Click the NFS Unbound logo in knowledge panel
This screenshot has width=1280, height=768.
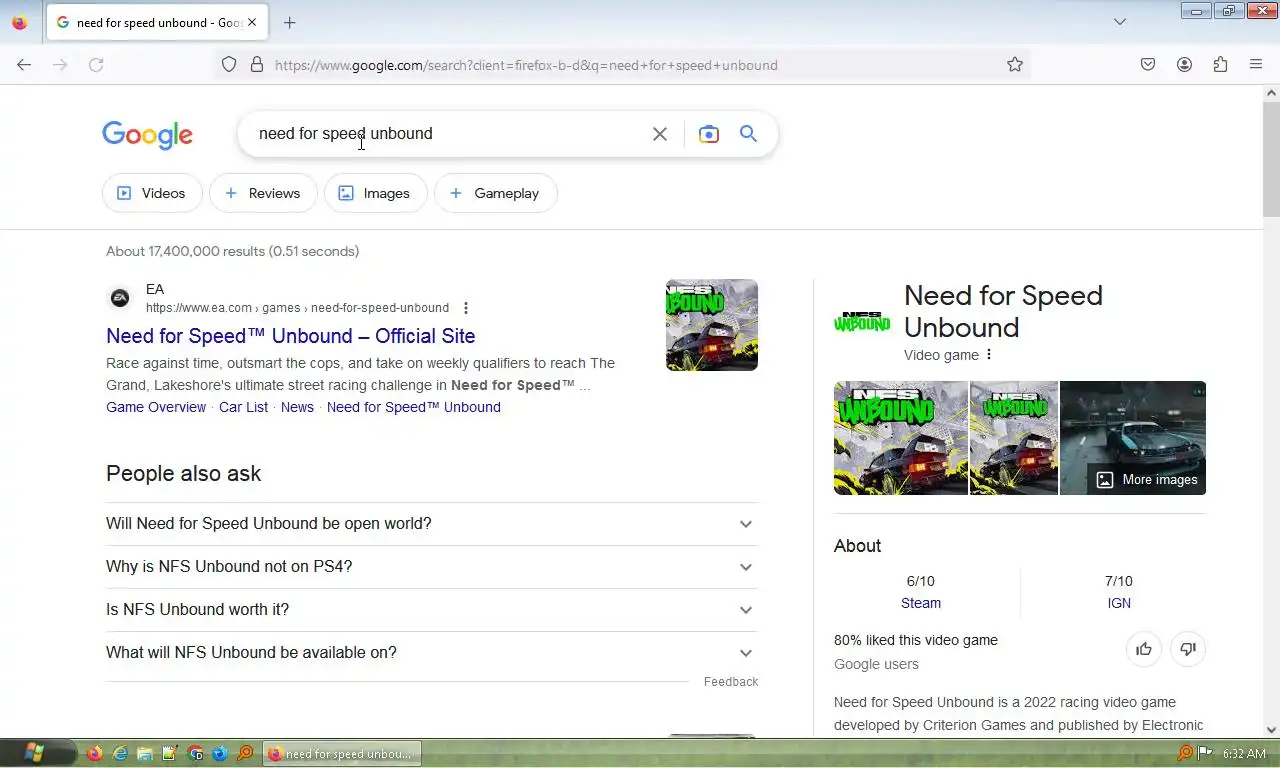coord(862,322)
